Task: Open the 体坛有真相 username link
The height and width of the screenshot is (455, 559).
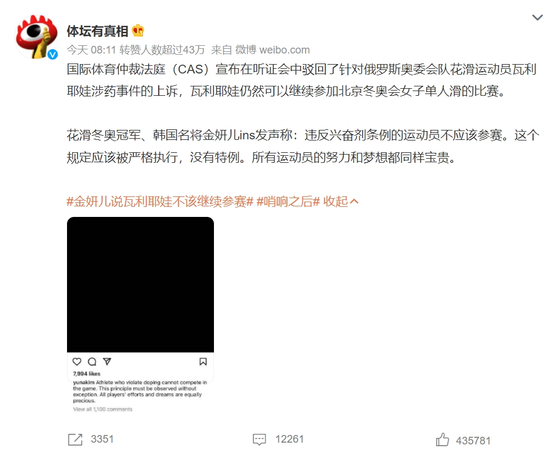Action: pyautogui.click(x=97, y=31)
